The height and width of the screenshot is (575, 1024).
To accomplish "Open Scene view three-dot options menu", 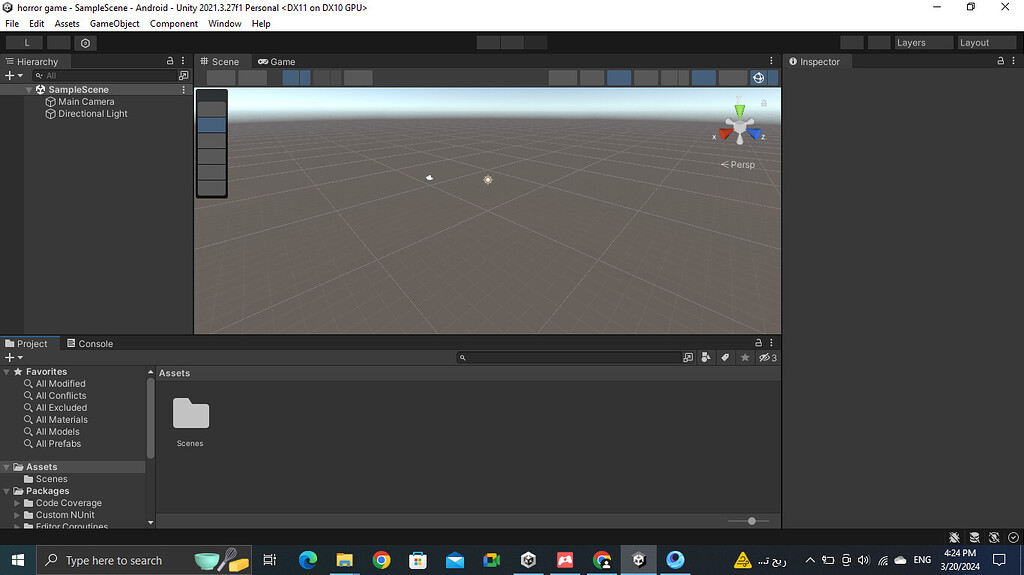I will pos(771,61).
